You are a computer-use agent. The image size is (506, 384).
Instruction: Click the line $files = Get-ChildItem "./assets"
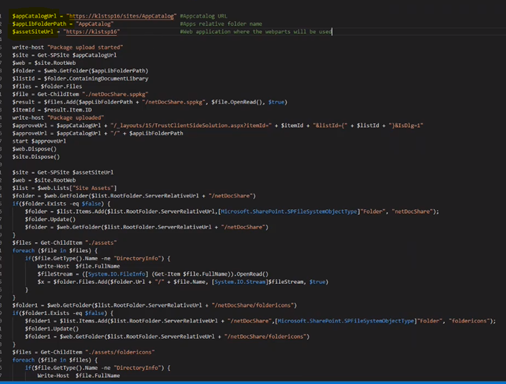tap(64, 243)
